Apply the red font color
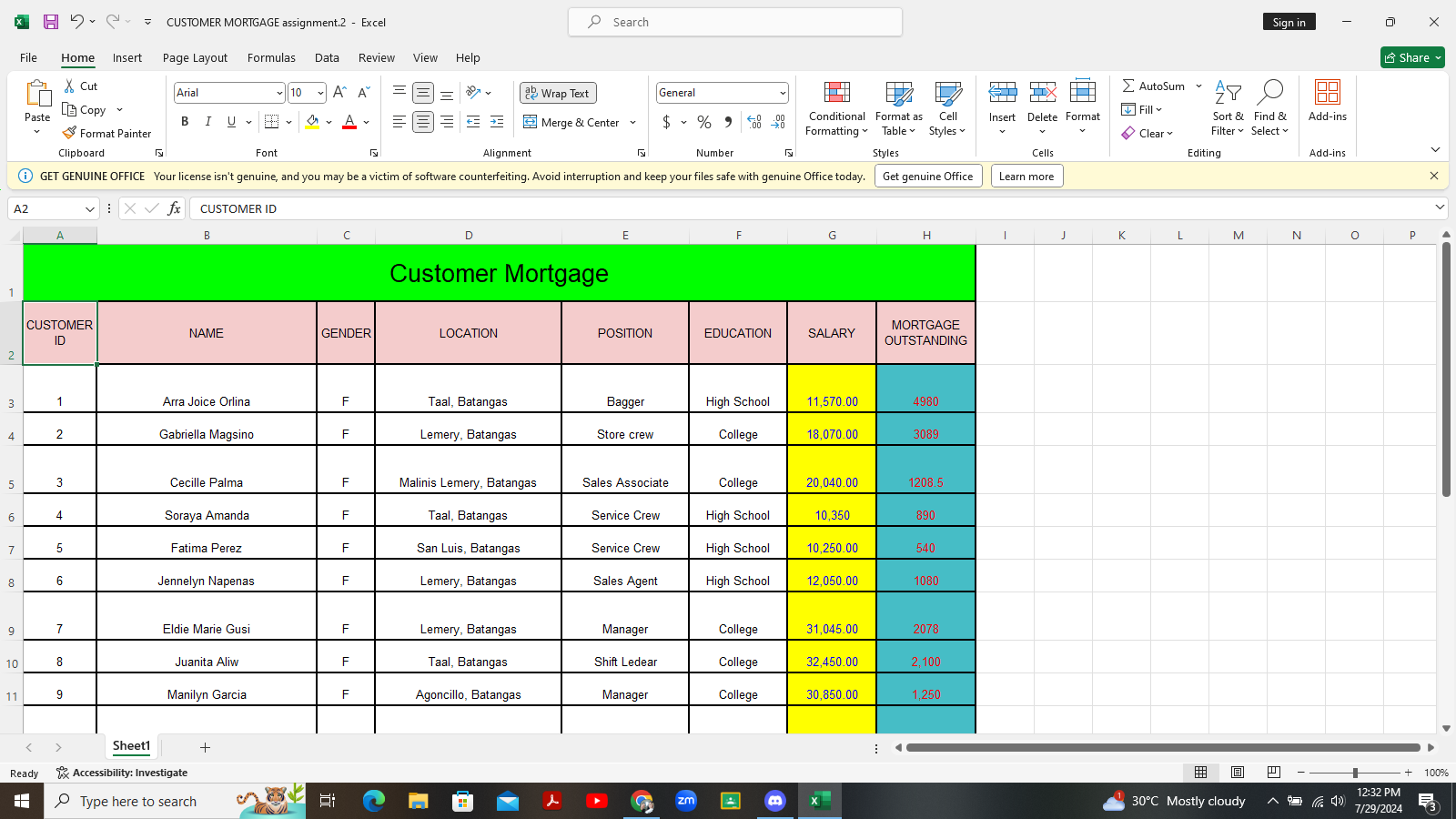Viewport: 1456px width, 819px height. pos(349,122)
